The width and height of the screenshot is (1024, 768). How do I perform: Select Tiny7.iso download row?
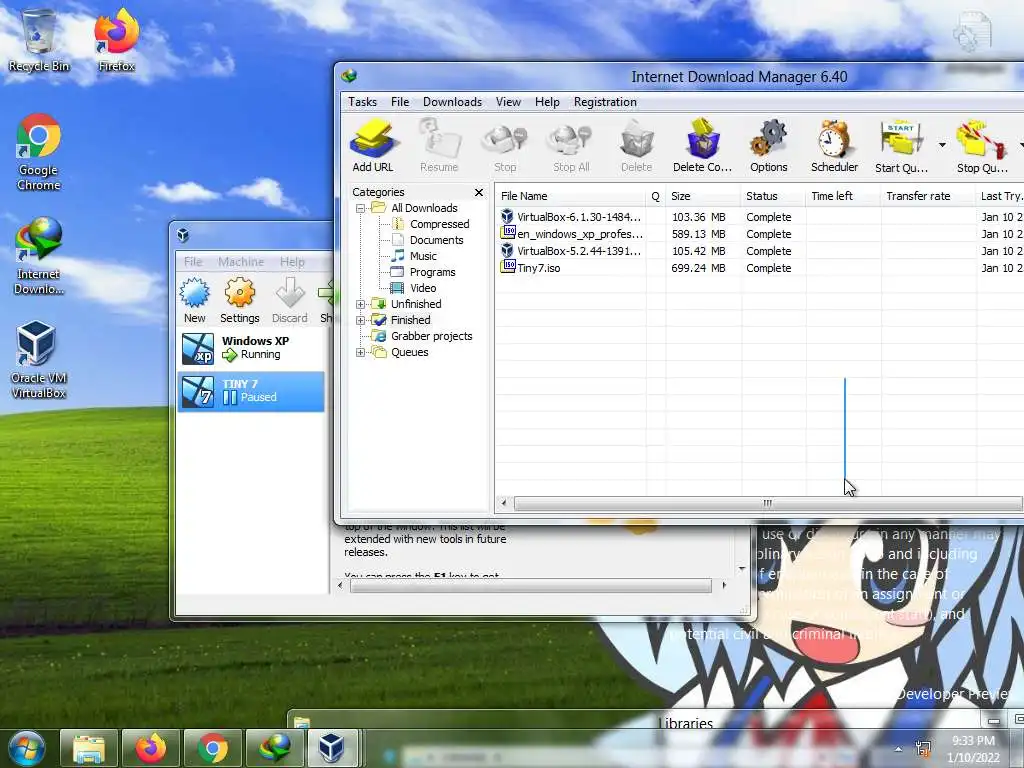[759, 268]
